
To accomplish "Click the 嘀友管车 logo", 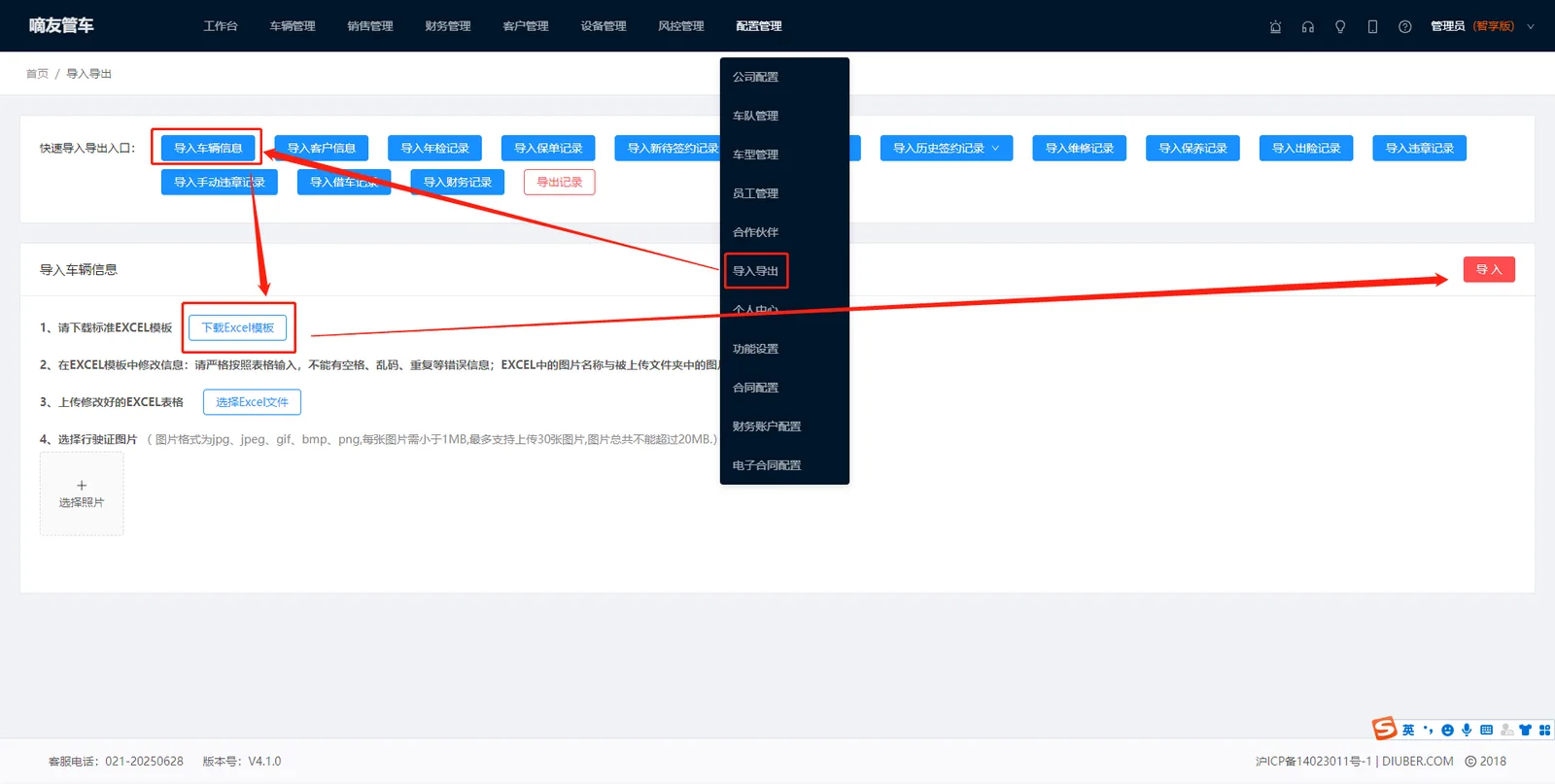I will coord(61,25).
